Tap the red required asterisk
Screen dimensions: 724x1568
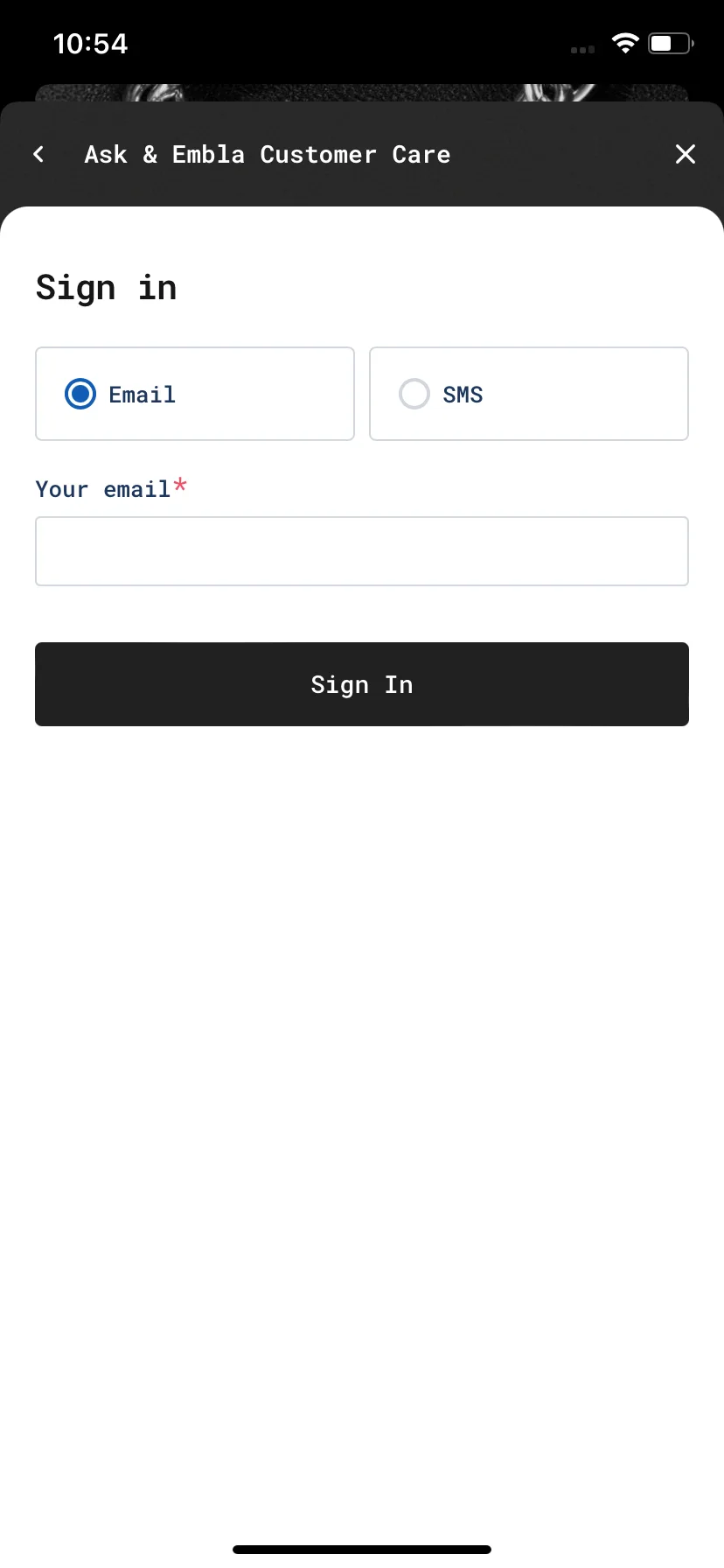[x=180, y=484]
